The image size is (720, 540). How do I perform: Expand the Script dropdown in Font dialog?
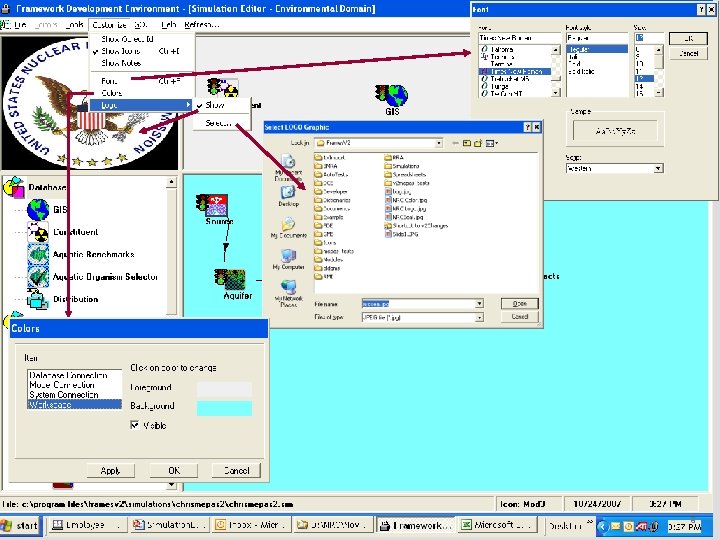point(658,169)
